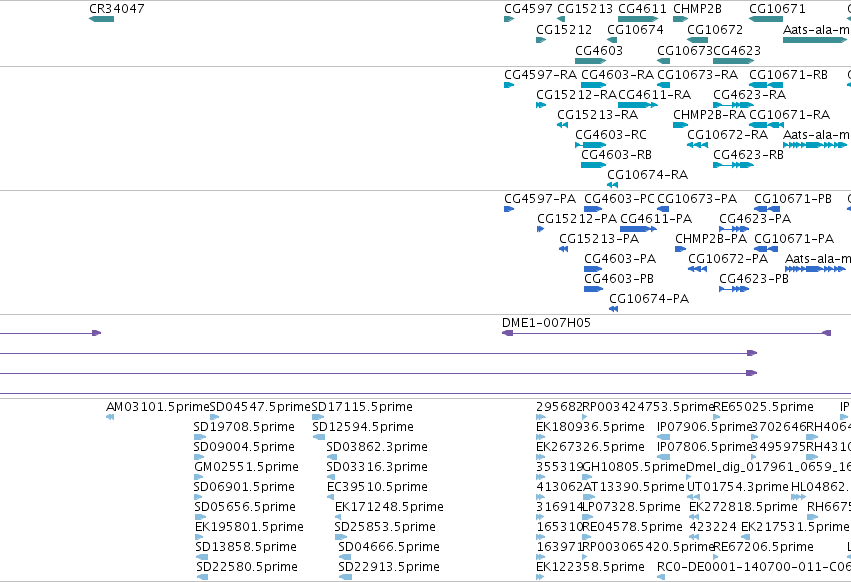Open the CG10671-PA protein label
Screen dimensions: 851x582
pos(794,239)
